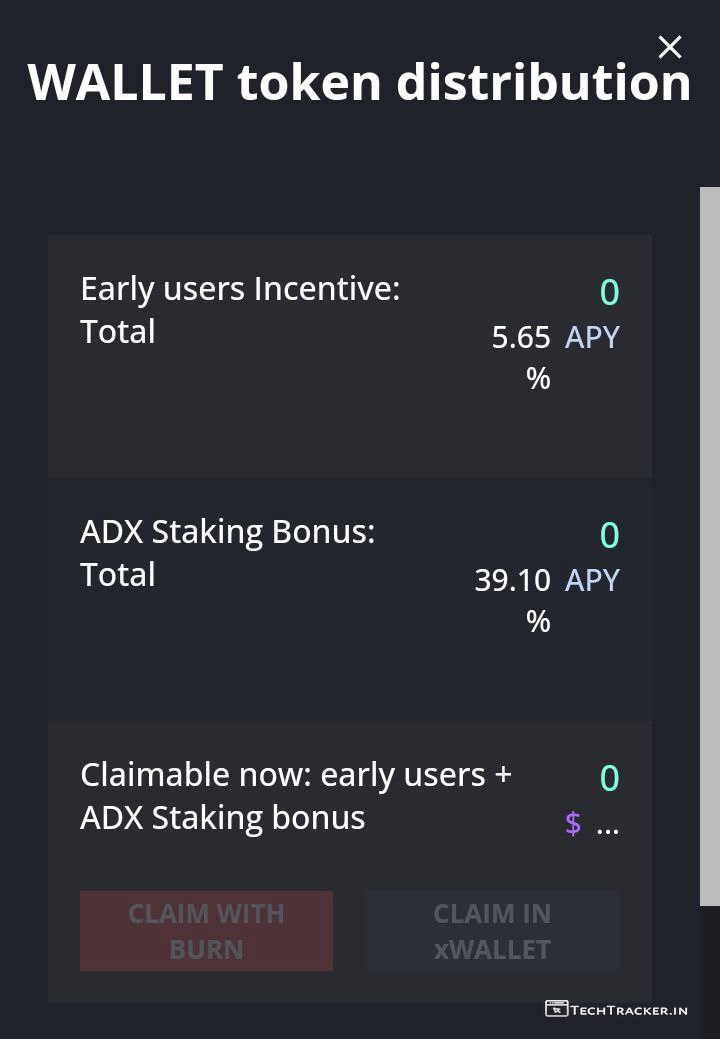720x1039 pixels.
Task: Select the 39.10 percent value
Action: tap(513, 581)
